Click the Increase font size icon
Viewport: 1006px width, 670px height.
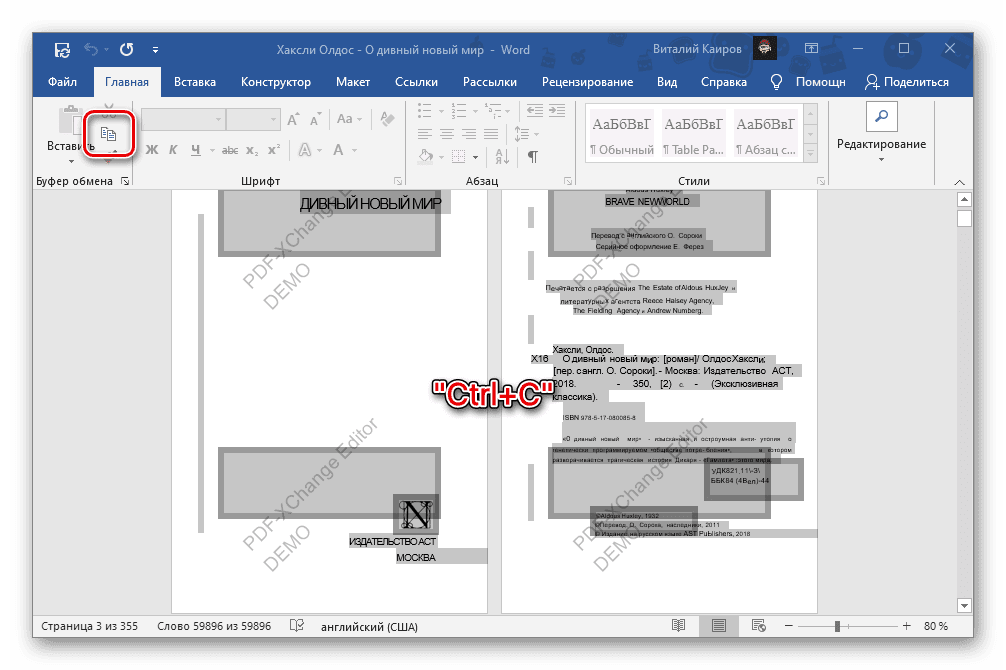pyautogui.click(x=294, y=119)
